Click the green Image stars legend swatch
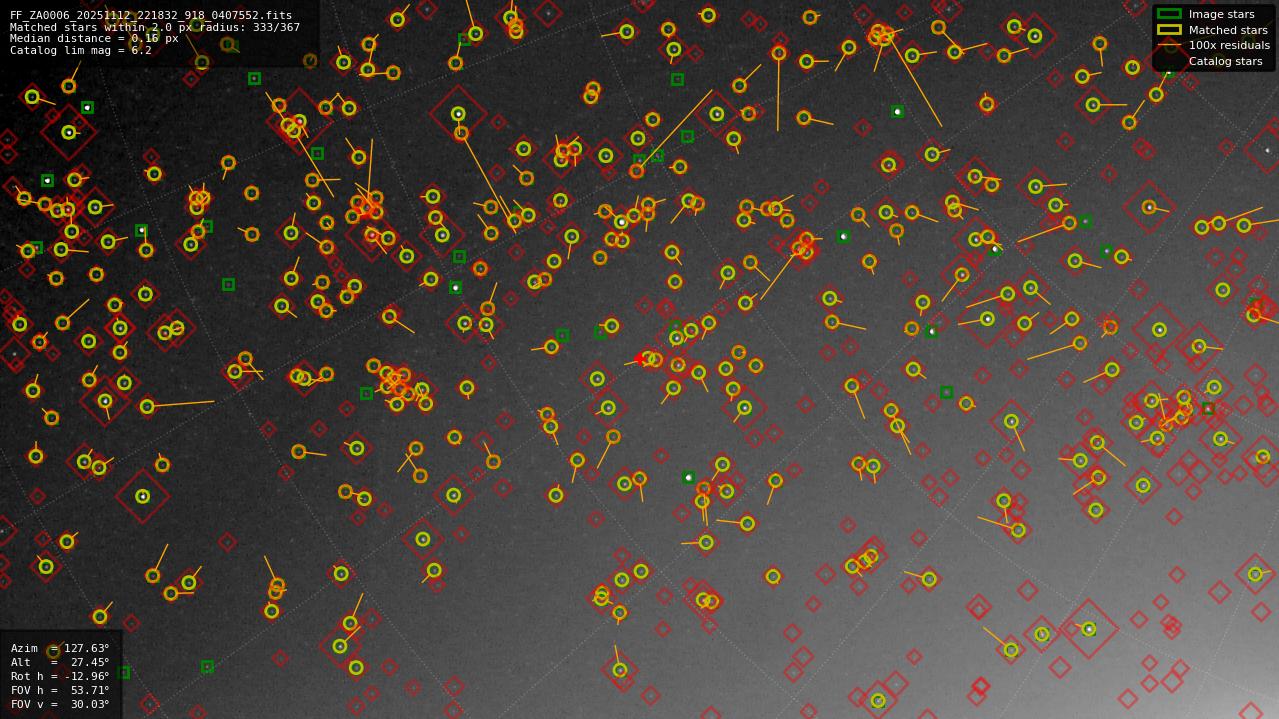Viewport: 1279px width, 719px height. [1169, 14]
